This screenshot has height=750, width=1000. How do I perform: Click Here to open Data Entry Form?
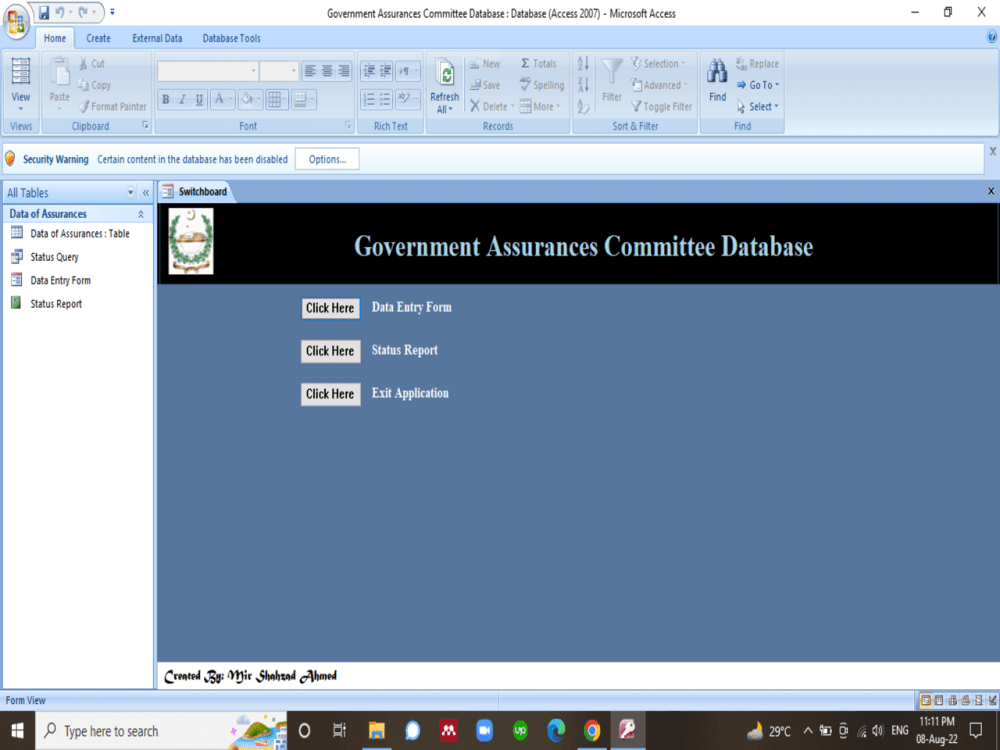click(x=330, y=308)
